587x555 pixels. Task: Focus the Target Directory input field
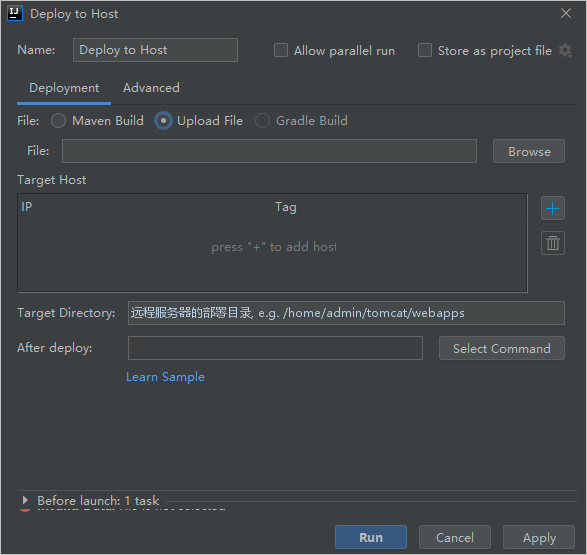point(346,313)
